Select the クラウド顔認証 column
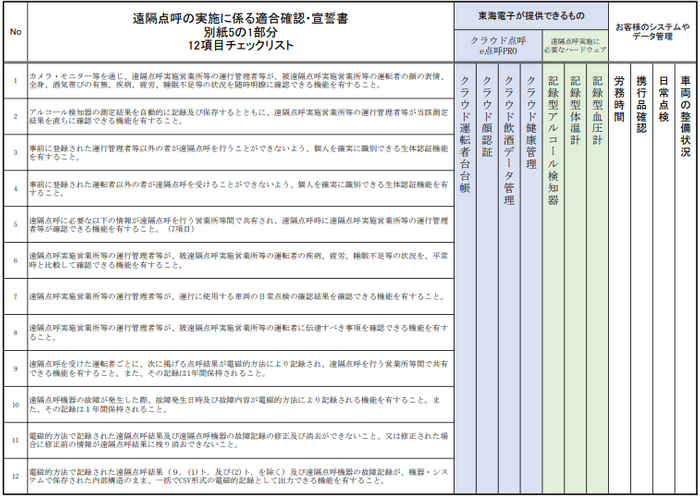The image size is (700, 497). pyautogui.click(x=487, y=278)
